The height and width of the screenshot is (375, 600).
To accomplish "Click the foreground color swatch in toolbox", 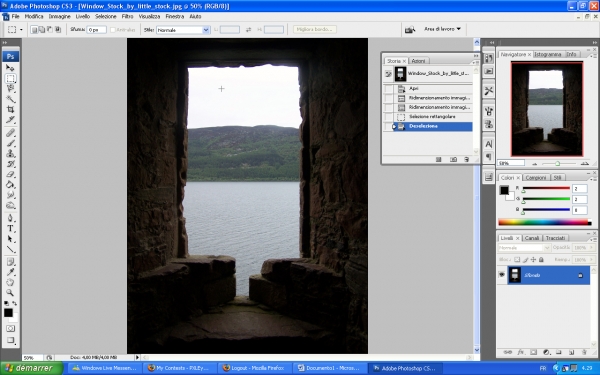I will [x=8, y=313].
